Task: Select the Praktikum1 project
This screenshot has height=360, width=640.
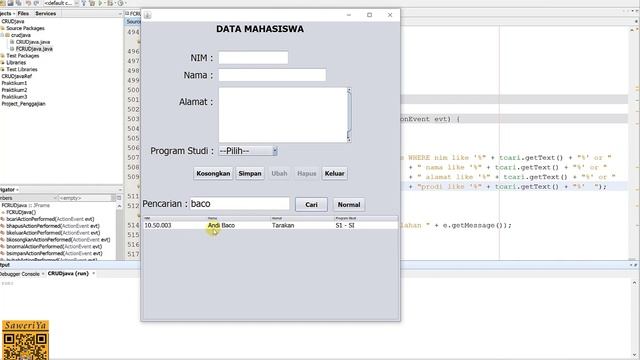Action: 14,83
